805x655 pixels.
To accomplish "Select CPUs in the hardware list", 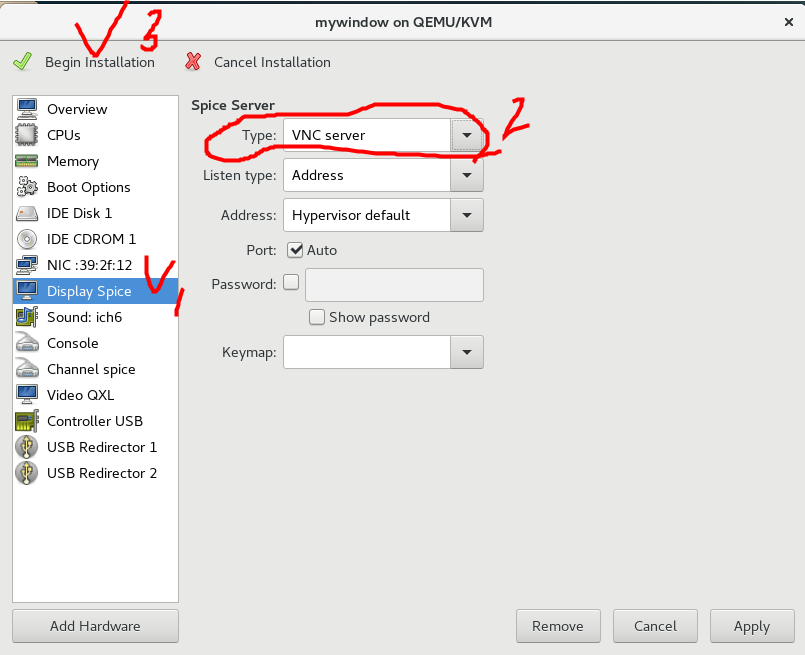I will coord(95,135).
